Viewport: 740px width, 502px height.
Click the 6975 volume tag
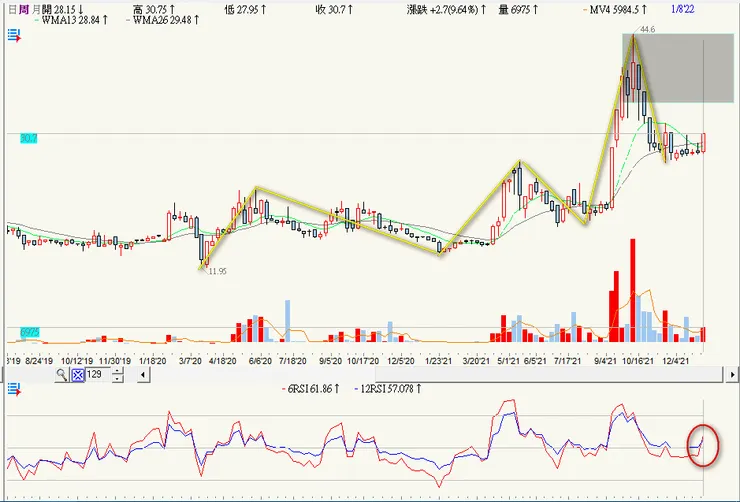pos(29,332)
